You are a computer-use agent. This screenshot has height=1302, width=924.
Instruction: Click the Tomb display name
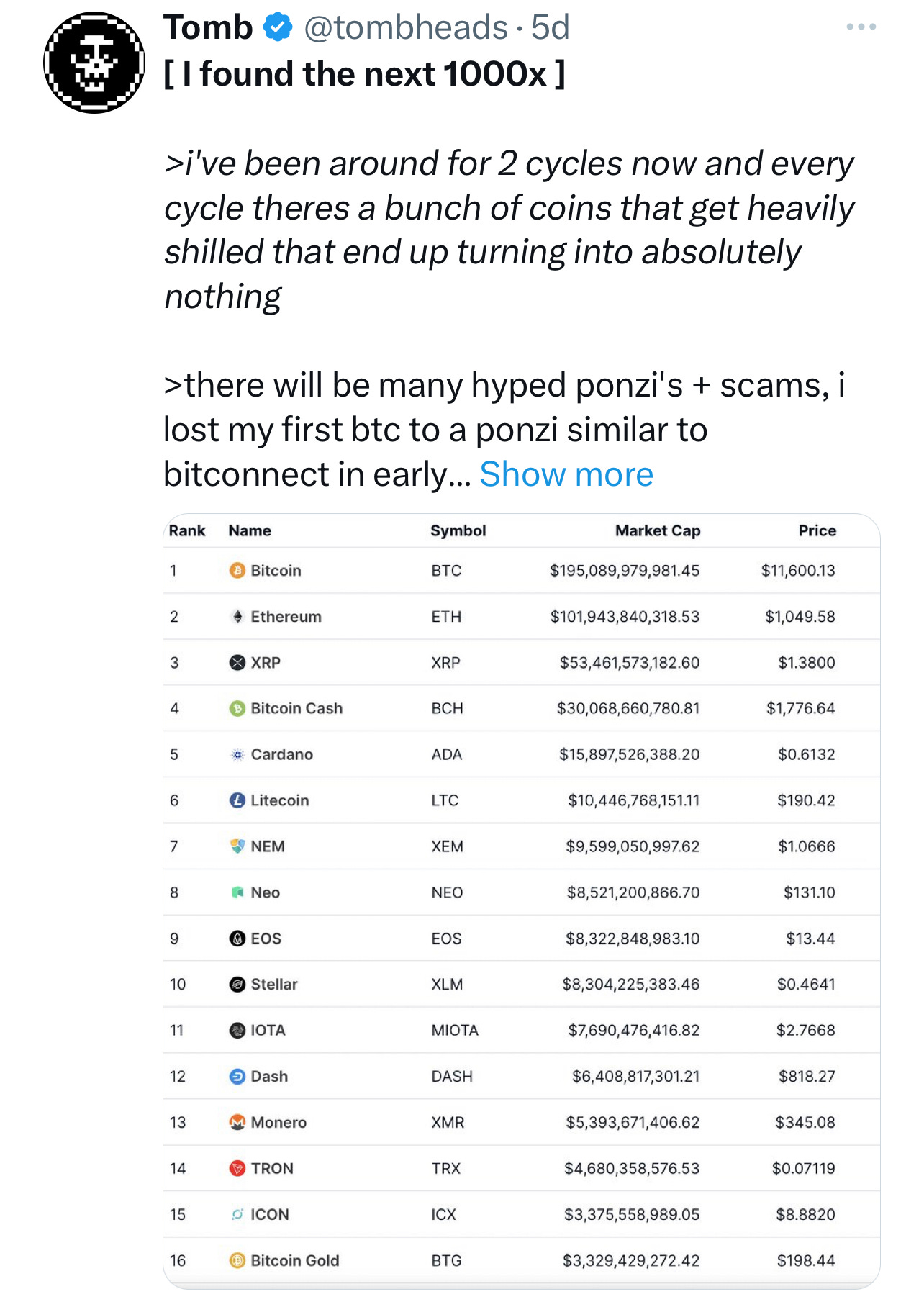click(x=208, y=27)
